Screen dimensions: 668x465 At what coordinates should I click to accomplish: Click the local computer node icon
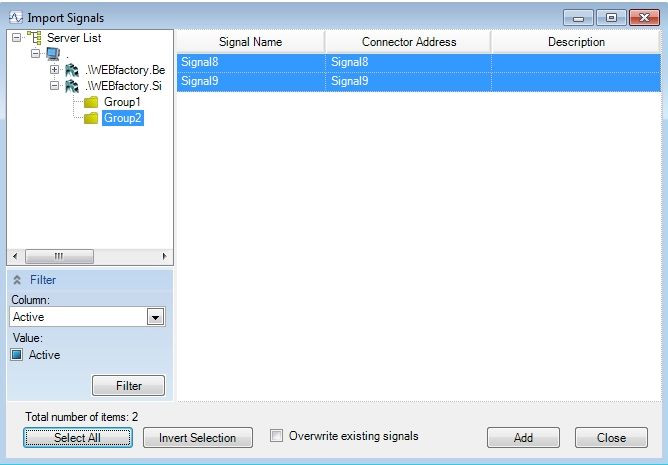click(52, 54)
